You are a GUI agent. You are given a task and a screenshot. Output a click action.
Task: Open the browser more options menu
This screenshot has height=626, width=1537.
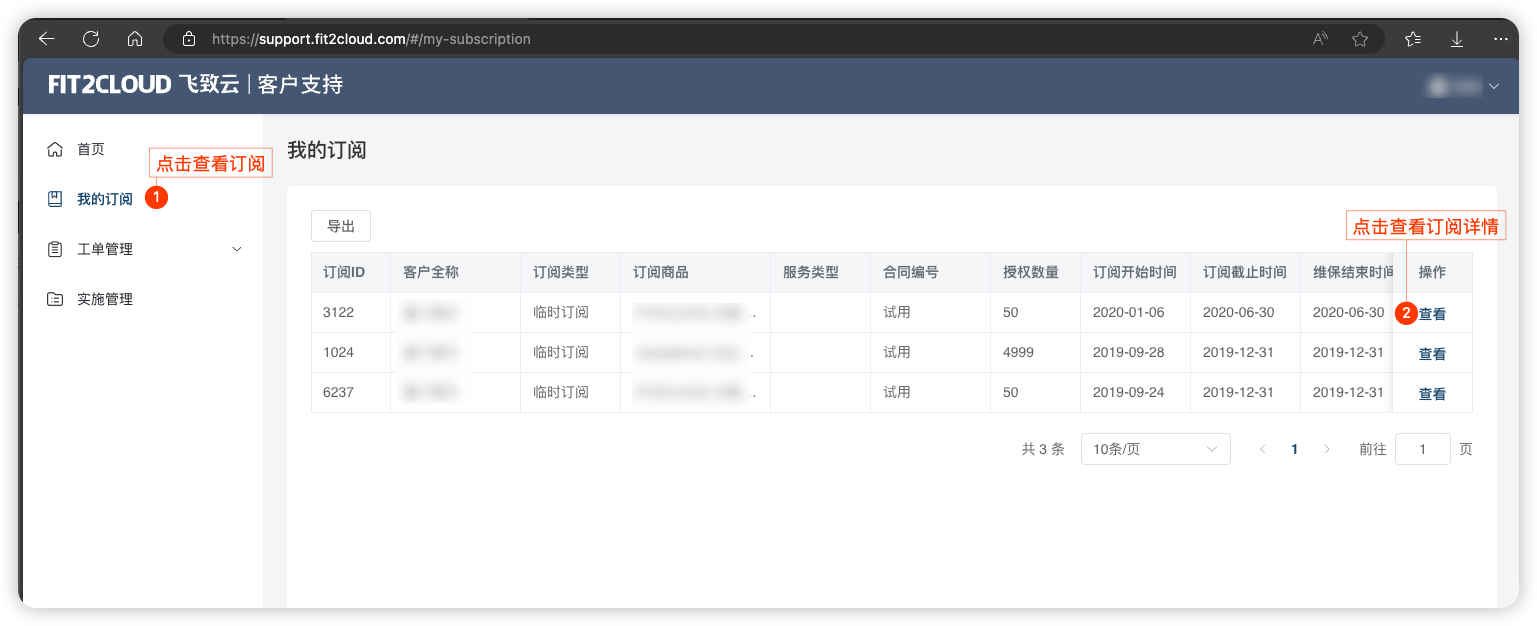point(1500,38)
